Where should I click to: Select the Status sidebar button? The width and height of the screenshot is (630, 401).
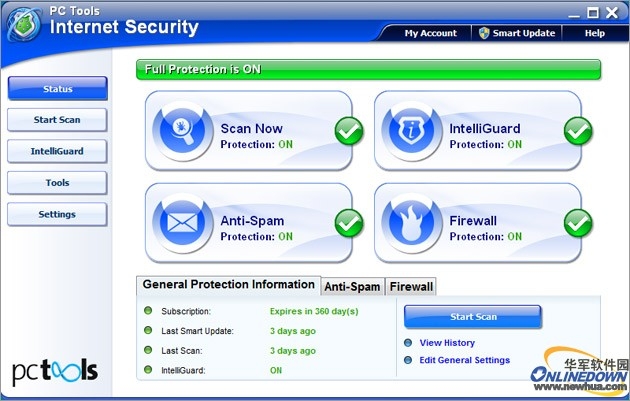tap(57, 88)
